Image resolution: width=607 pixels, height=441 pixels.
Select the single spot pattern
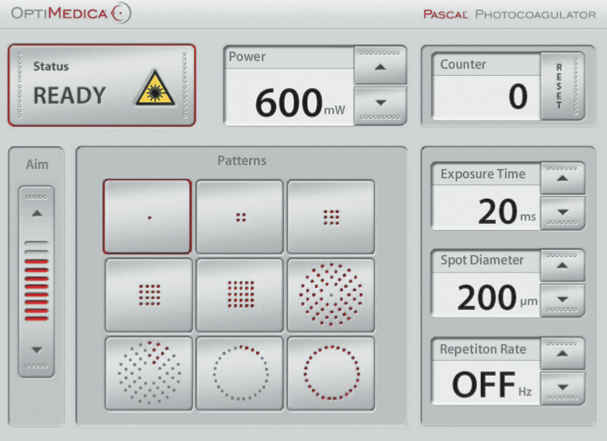pos(147,217)
